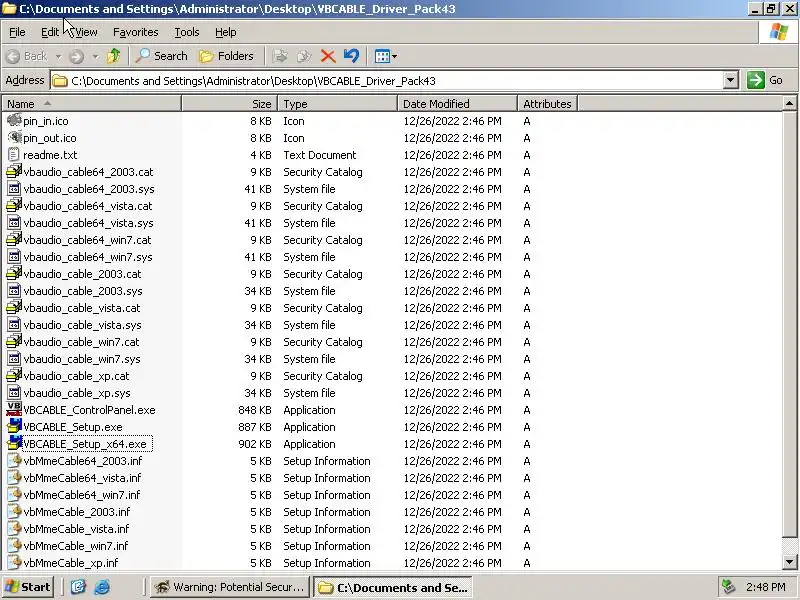Image resolution: width=800 pixels, height=600 pixels.
Task: Sort files by Type column
Action: 337,104
